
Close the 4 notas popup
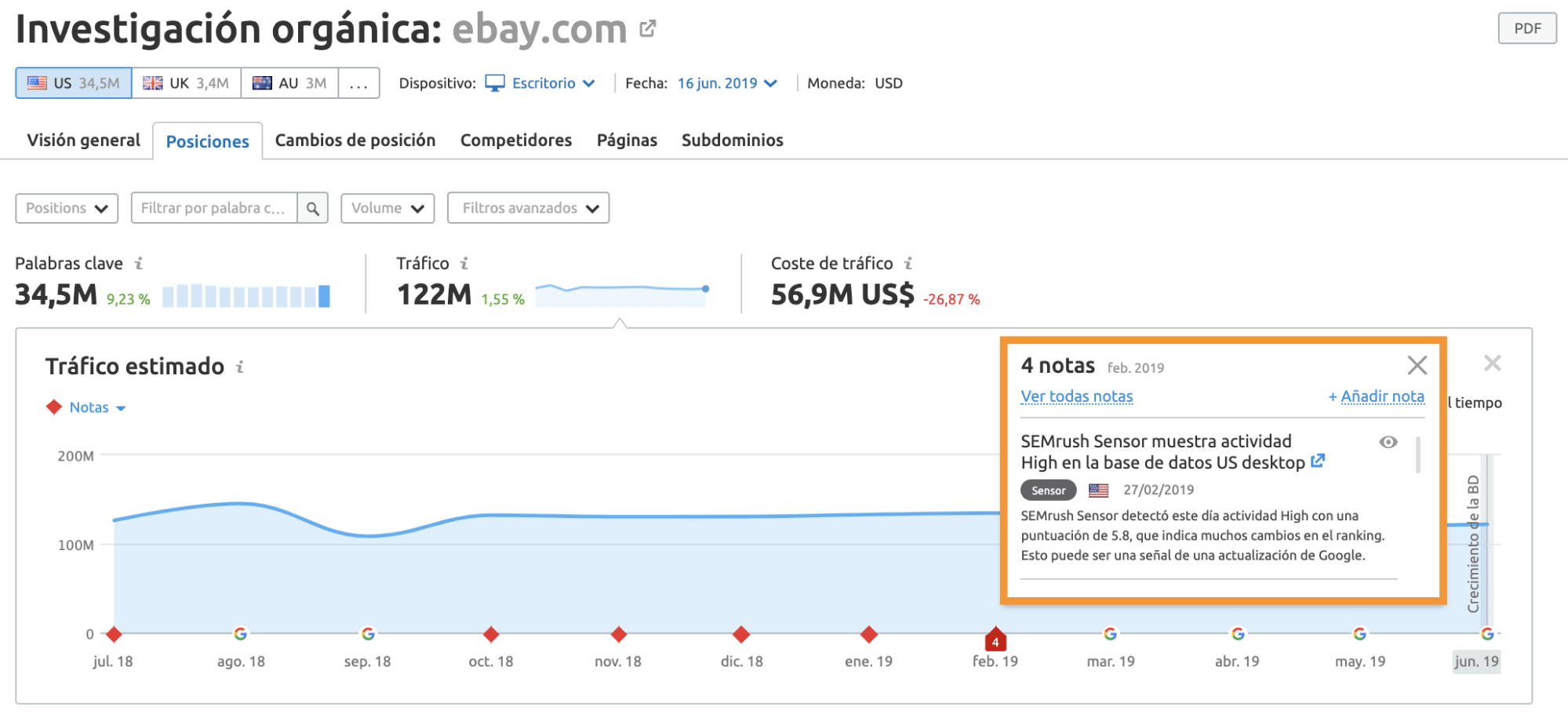tap(1417, 365)
